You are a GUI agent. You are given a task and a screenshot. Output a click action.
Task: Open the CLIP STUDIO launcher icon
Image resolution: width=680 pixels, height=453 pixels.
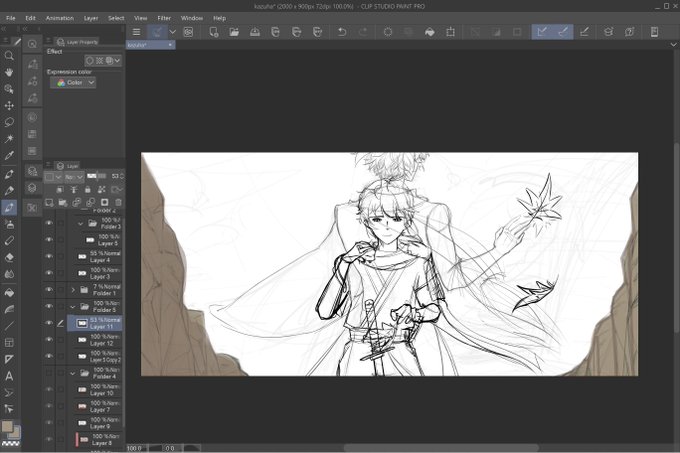[x=188, y=32]
